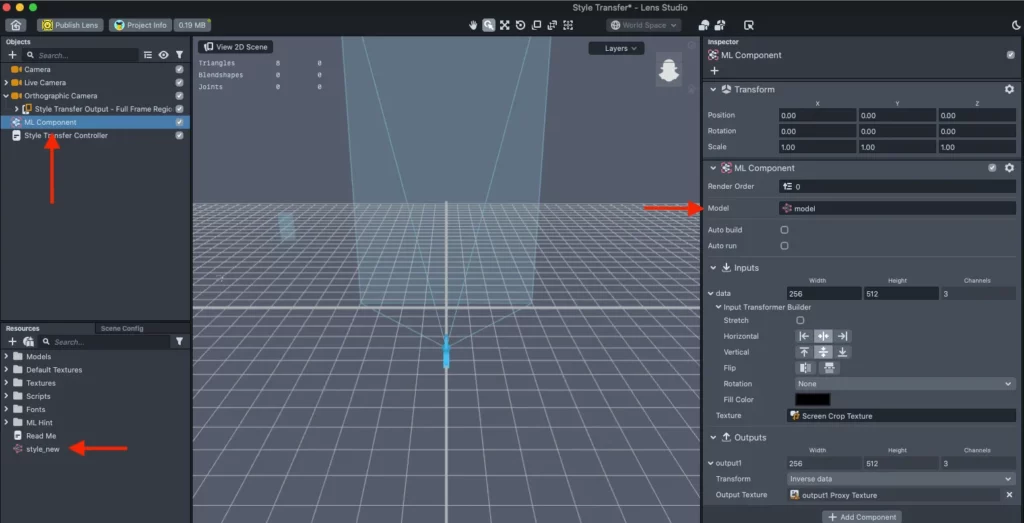Click the Add Component button
1024x523 pixels.
coord(860,516)
